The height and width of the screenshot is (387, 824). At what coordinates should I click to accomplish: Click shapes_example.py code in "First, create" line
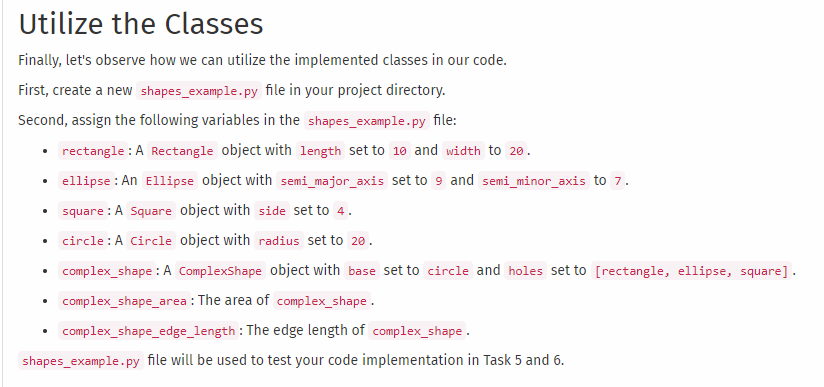coord(199,90)
